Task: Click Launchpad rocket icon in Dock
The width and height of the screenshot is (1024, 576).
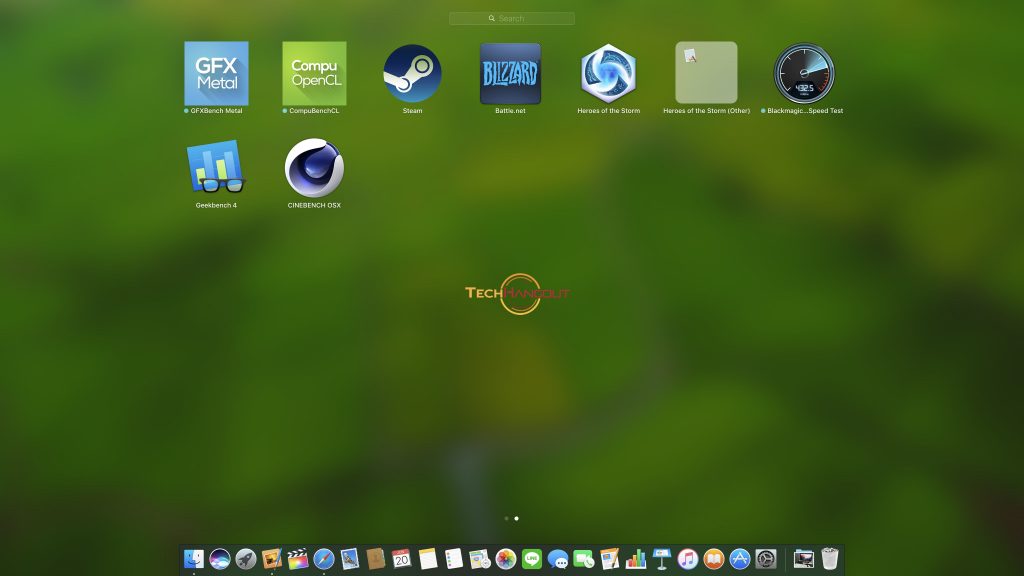Action: [246, 559]
